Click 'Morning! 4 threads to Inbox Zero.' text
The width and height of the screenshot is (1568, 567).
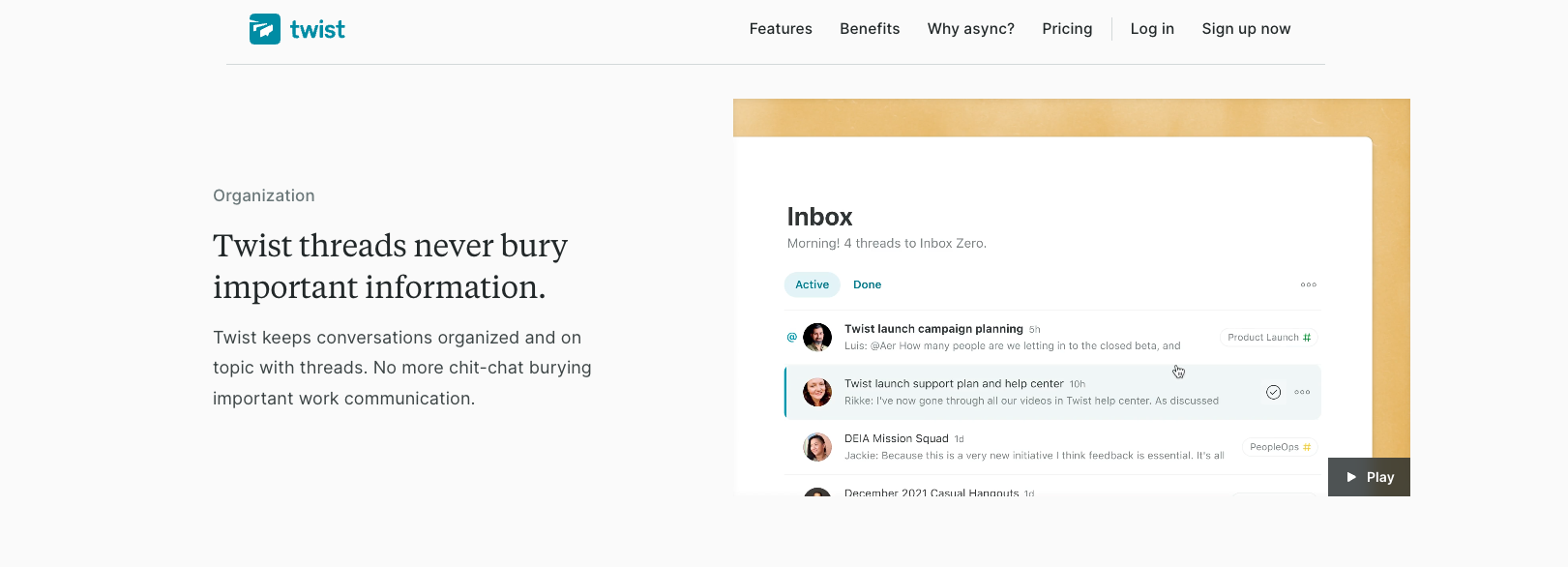(887, 244)
